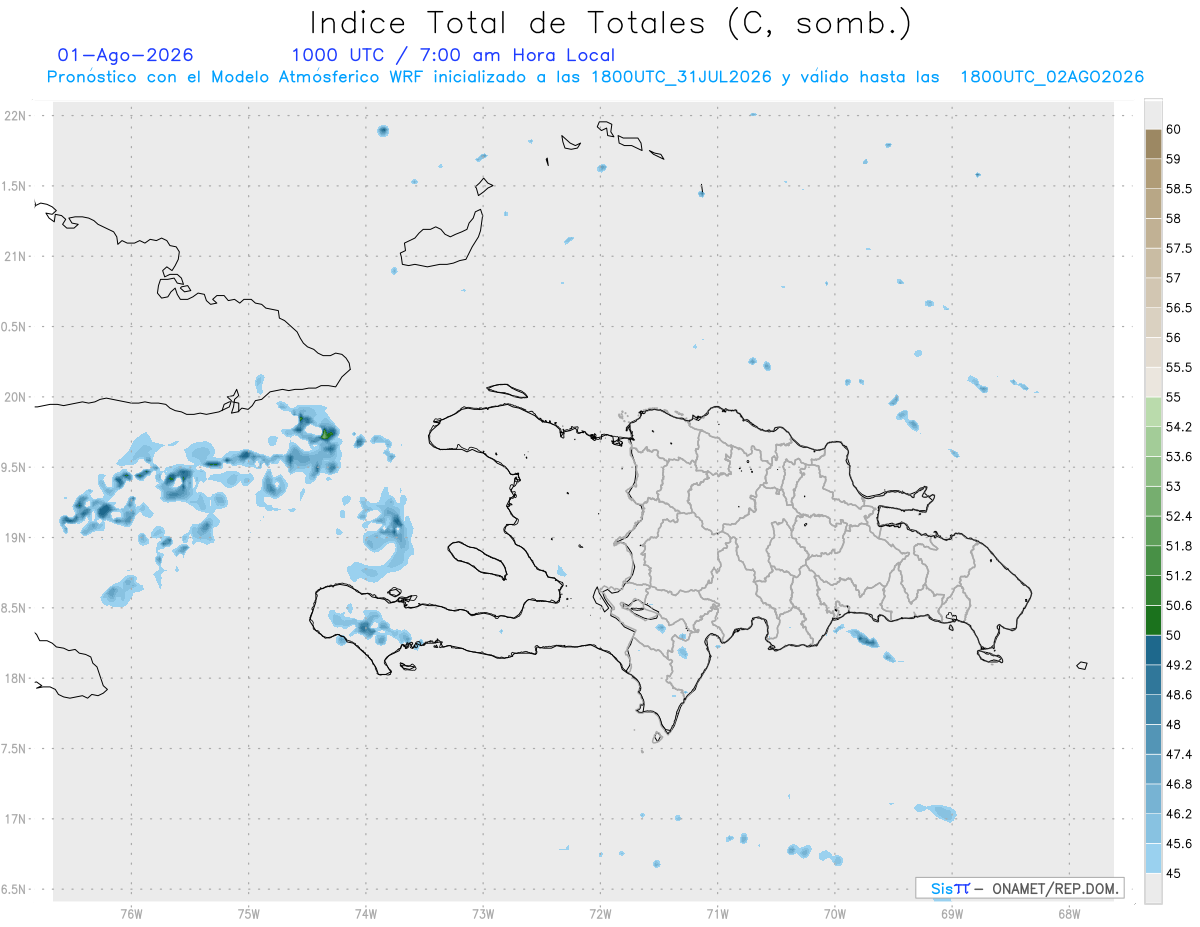This screenshot has height=927, width=1200.
Task: Click the colorbar label "50.6"
Action: click(x=1179, y=606)
